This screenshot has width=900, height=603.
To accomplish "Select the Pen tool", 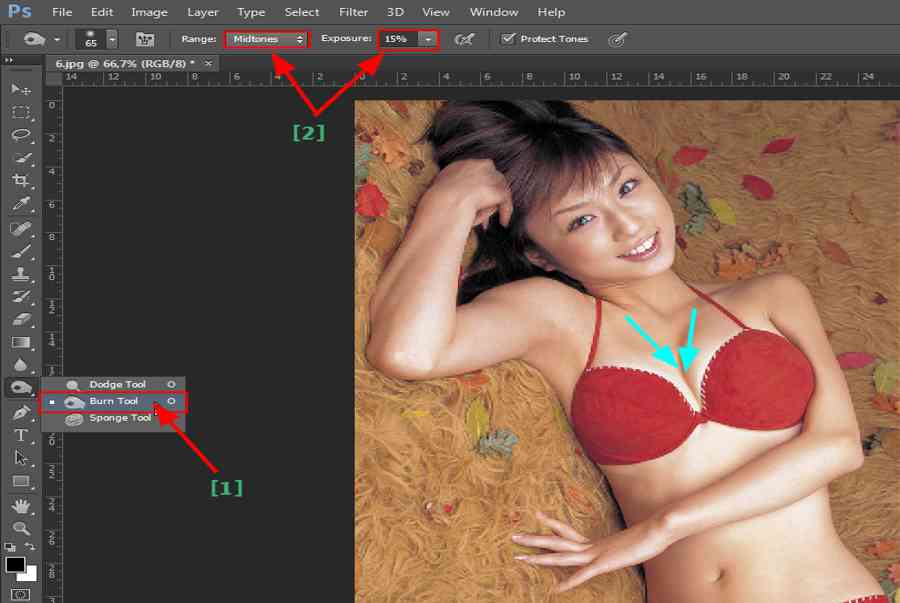I will [x=21, y=412].
